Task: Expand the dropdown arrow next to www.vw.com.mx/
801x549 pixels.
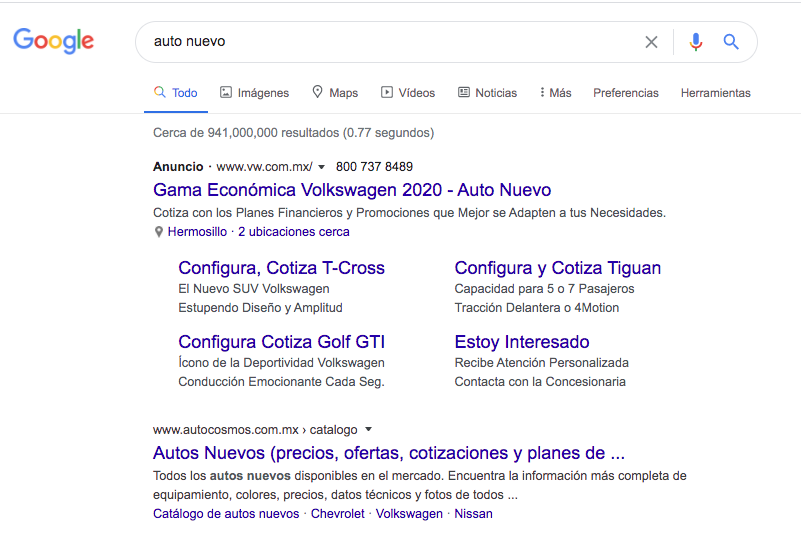Action: (321, 167)
